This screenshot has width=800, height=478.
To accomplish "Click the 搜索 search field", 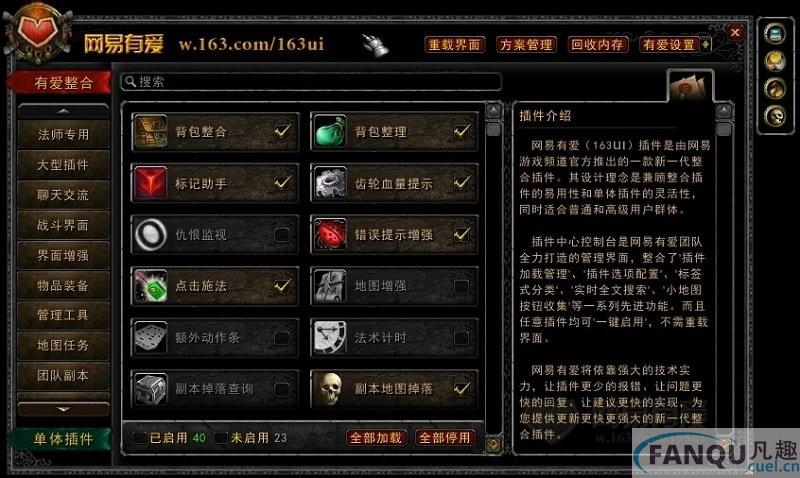I will [311, 82].
